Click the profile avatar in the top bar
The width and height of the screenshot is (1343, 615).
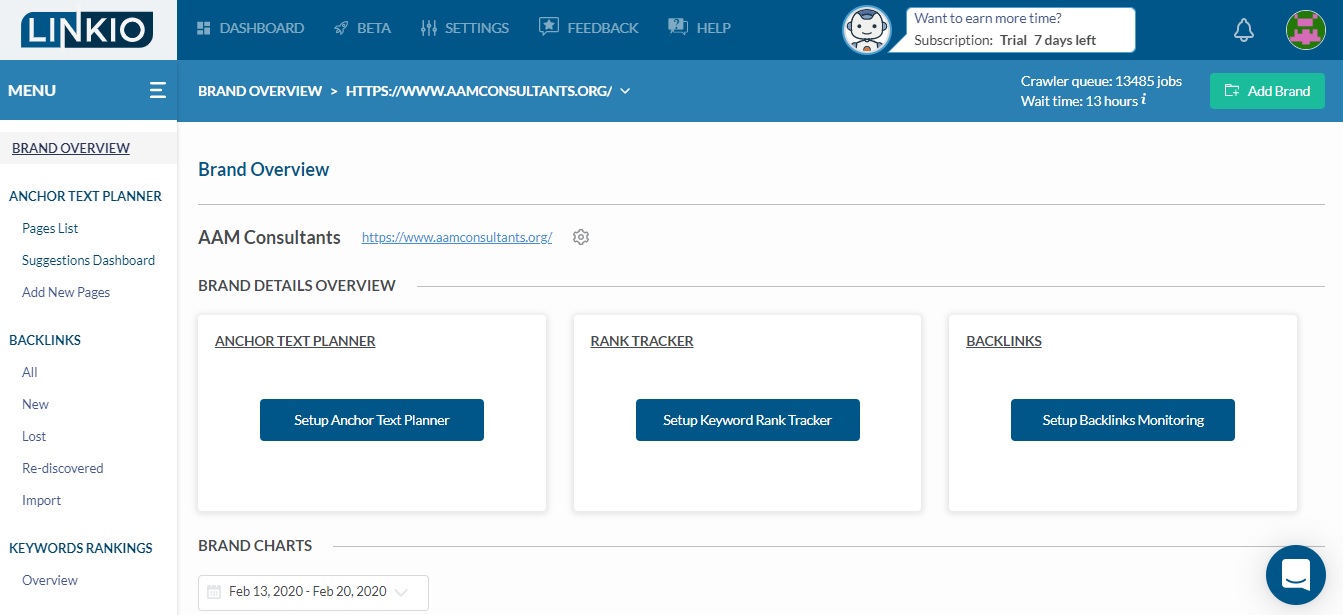(x=1305, y=29)
